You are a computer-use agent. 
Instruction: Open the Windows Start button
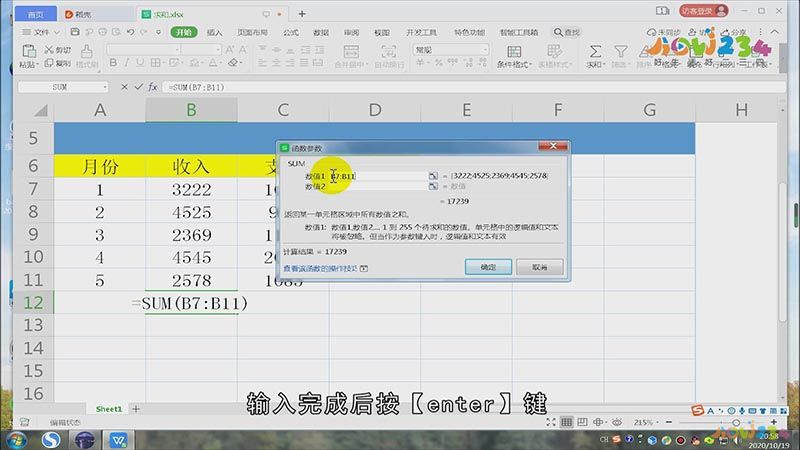16,439
